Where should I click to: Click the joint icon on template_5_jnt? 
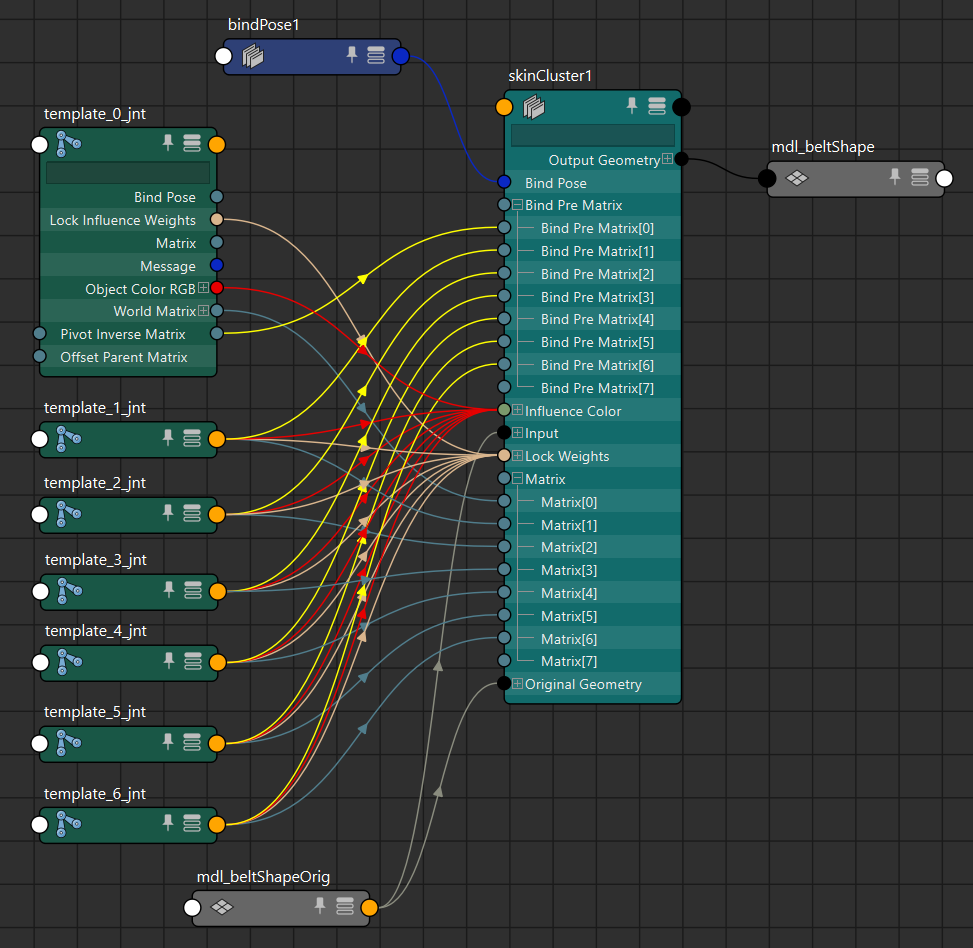[68, 744]
